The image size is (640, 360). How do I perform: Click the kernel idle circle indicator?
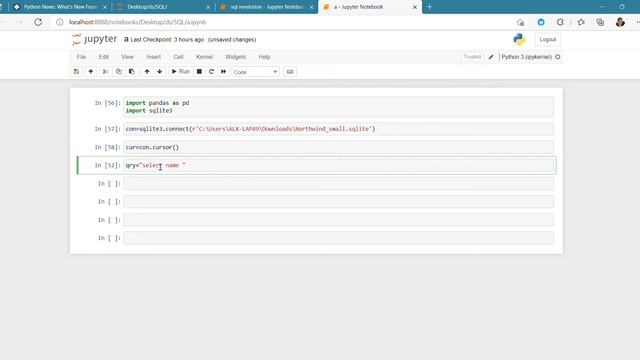(x=558, y=57)
